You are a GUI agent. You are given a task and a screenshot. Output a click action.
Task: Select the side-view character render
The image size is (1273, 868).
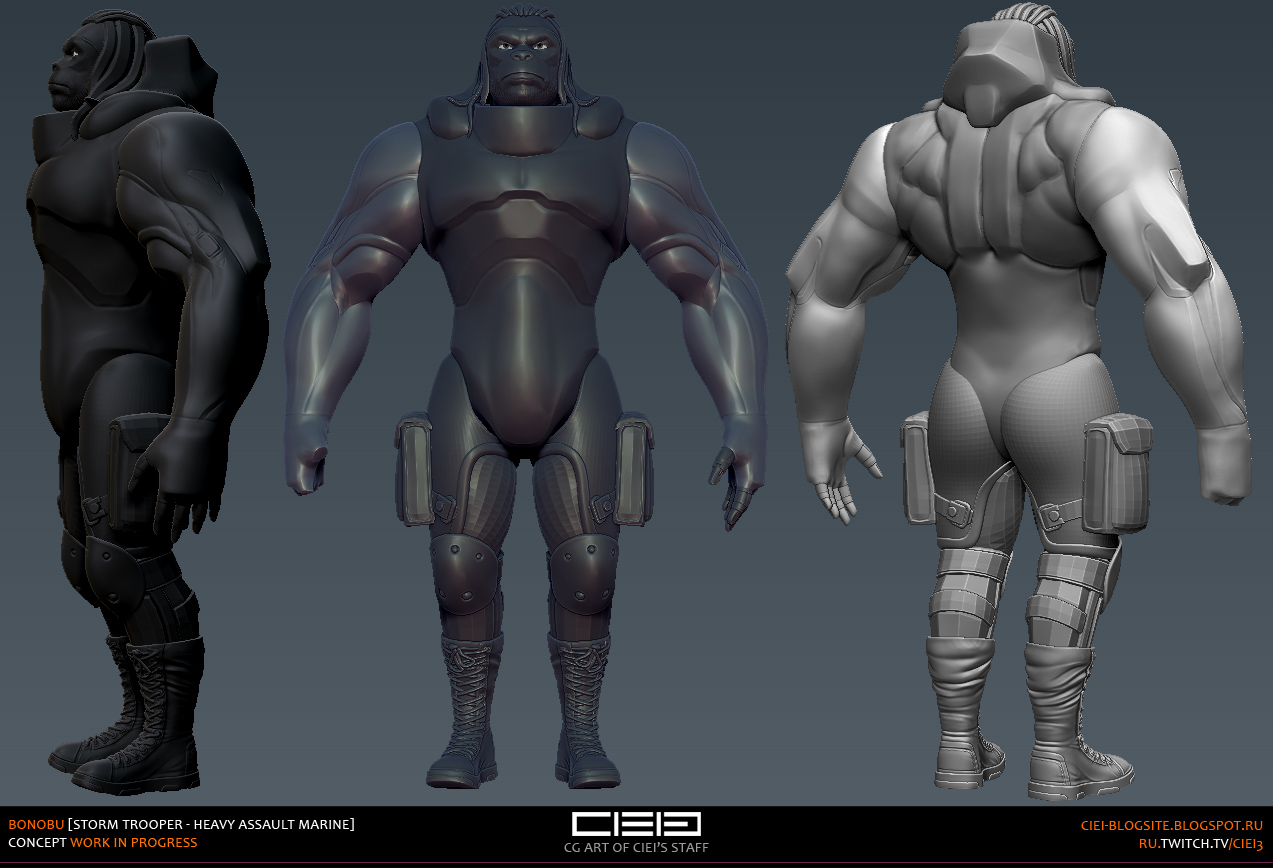pos(146,403)
